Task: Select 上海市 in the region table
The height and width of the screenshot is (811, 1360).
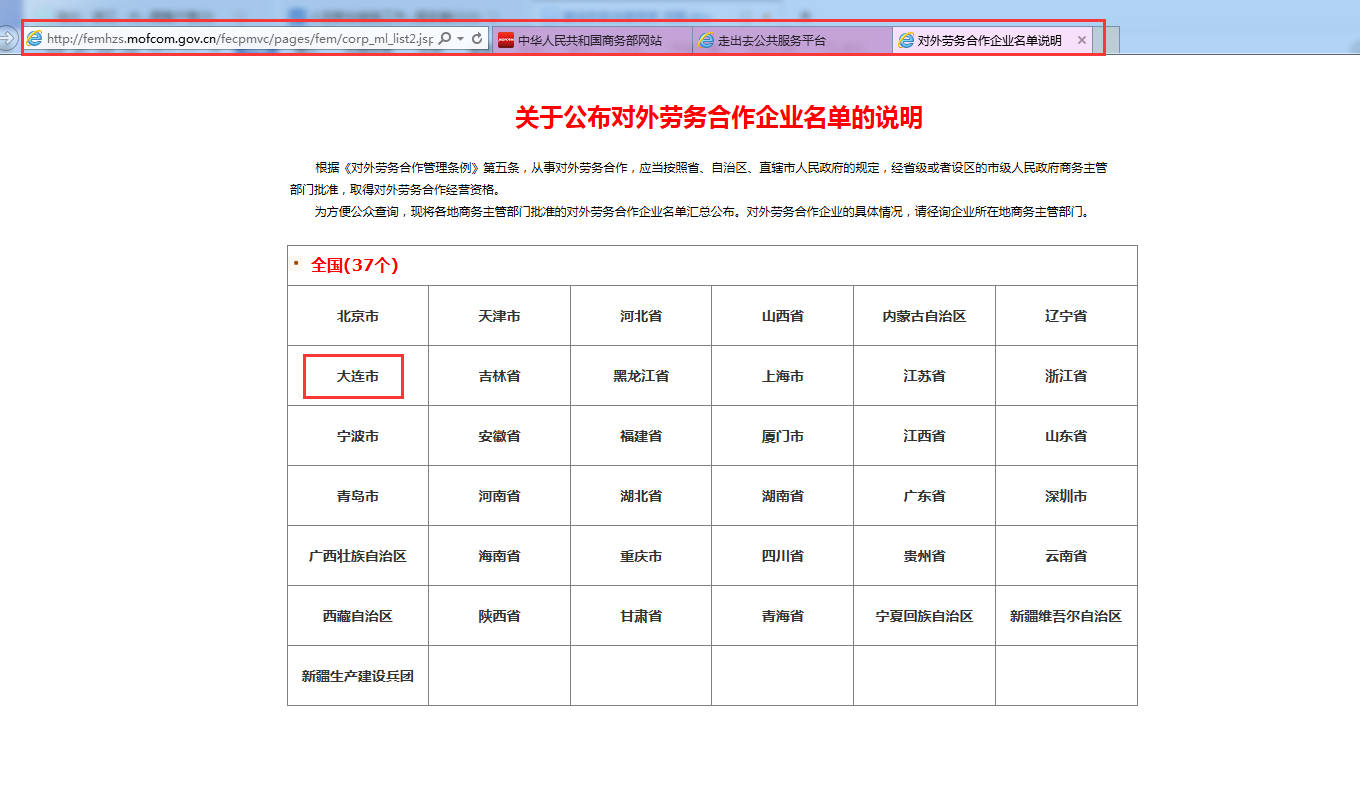Action: [782, 376]
